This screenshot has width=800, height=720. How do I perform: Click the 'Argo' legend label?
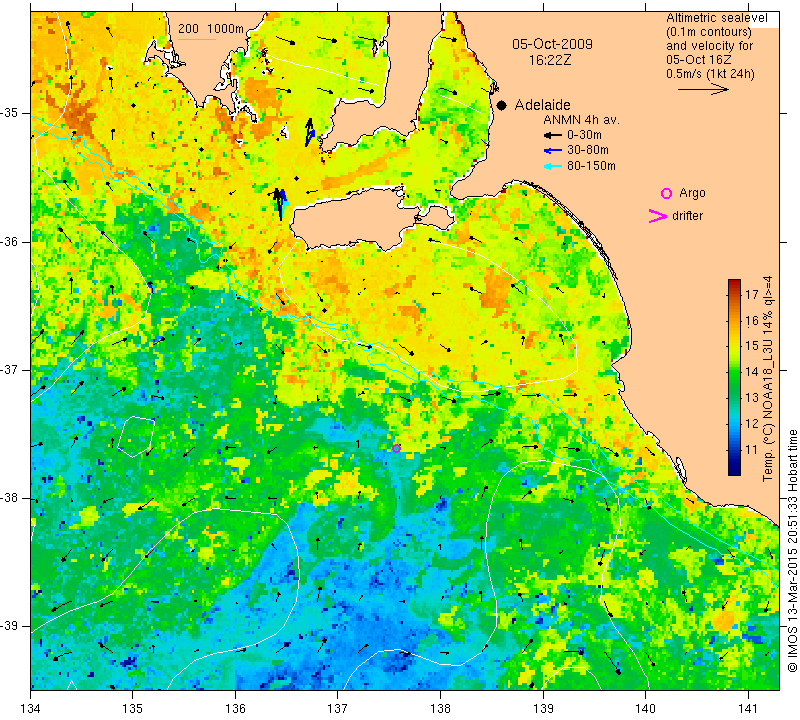coord(692,193)
